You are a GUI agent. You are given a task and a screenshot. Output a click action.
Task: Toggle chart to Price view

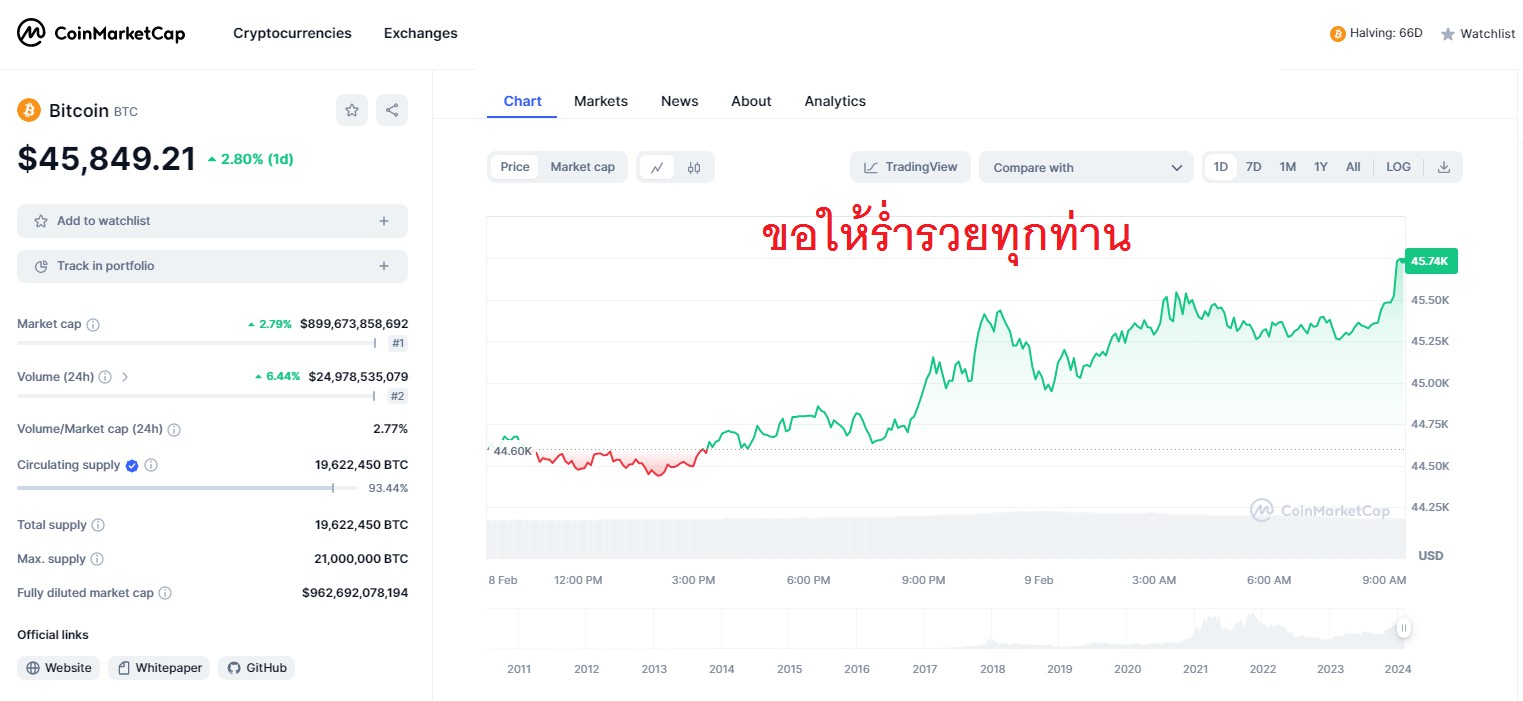click(515, 167)
